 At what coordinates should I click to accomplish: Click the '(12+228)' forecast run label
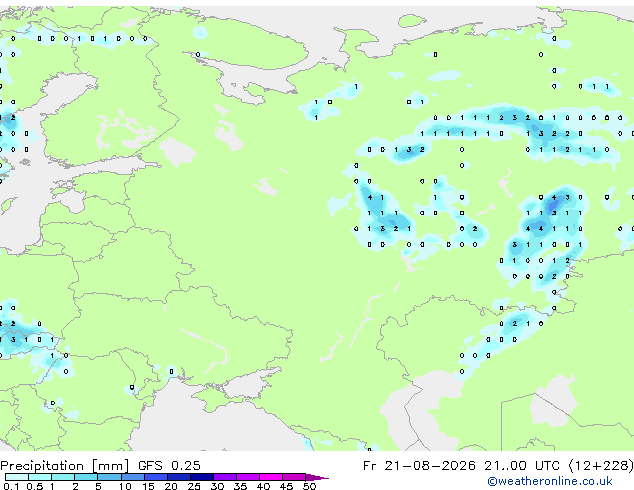click(601, 466)
